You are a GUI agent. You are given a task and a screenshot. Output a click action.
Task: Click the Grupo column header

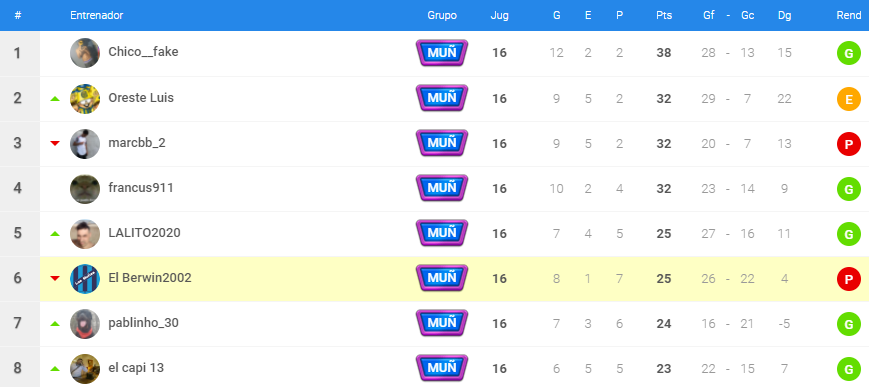442,16
